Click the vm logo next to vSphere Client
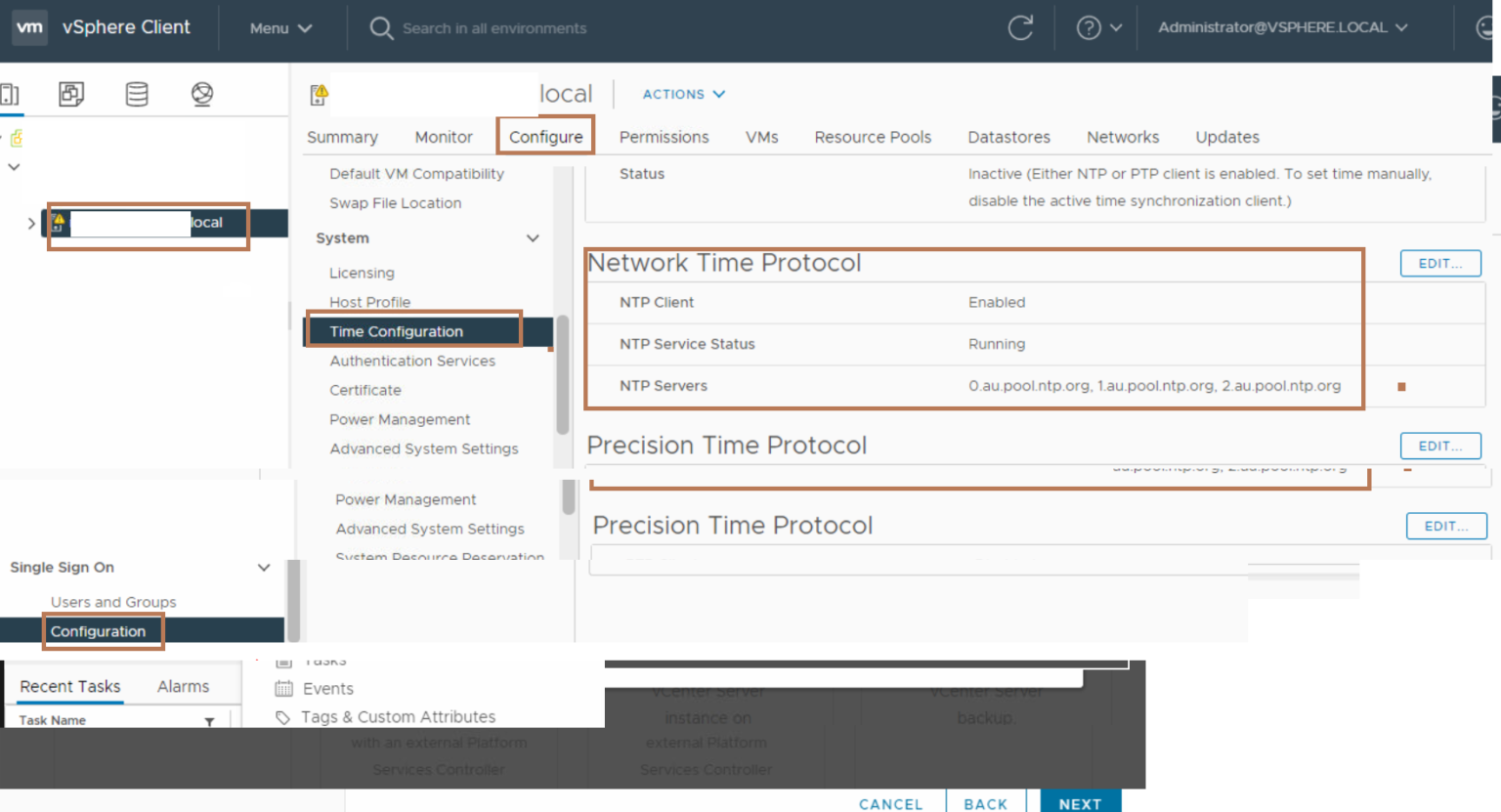The image size is (1501, 812). tap(29, 27)
